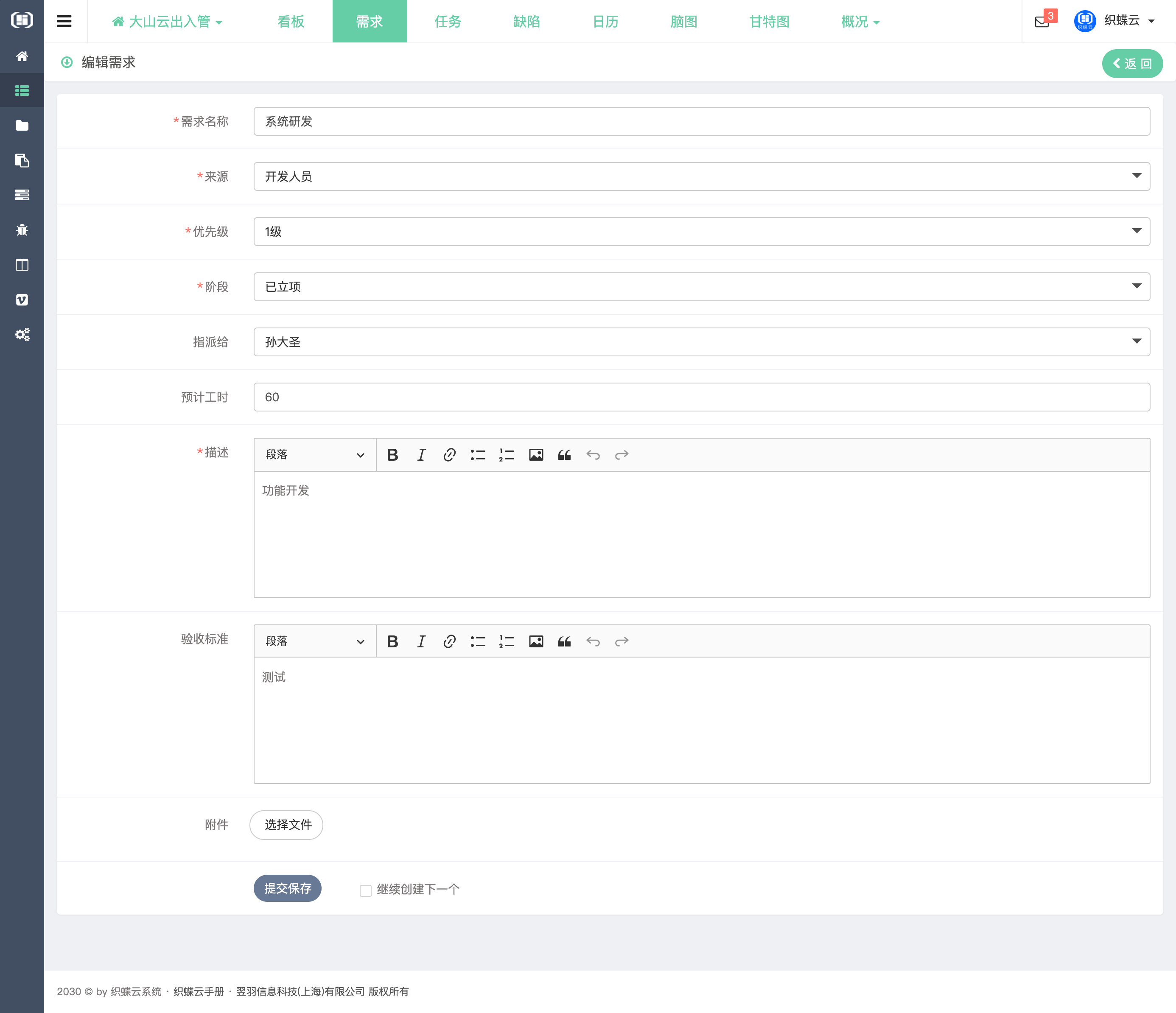Screen dimensions: 1176x1013
Task: Click the bug icon in left sidebar
Action: (x=22, y=230)
